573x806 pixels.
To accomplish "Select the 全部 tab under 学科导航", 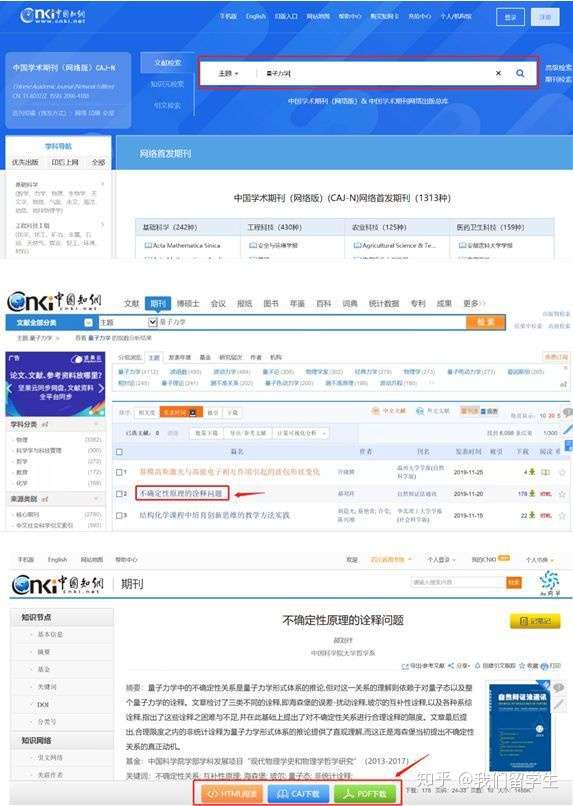I will coord(98,162).
